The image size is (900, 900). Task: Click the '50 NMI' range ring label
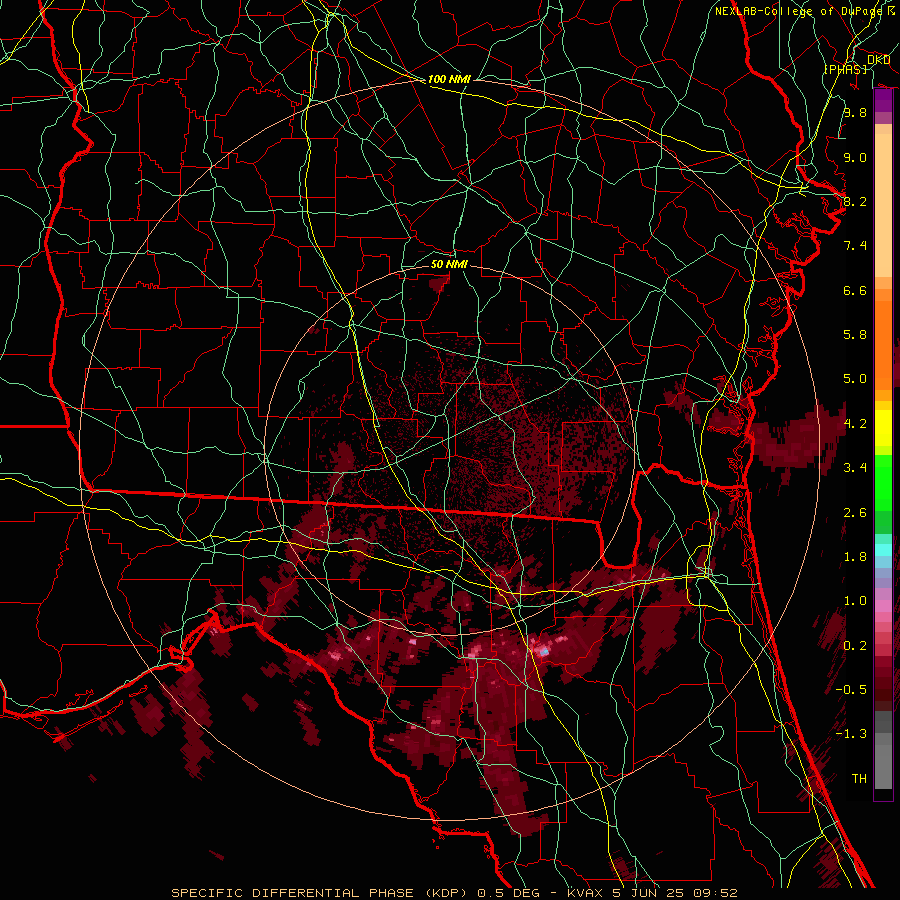(449, 264)
